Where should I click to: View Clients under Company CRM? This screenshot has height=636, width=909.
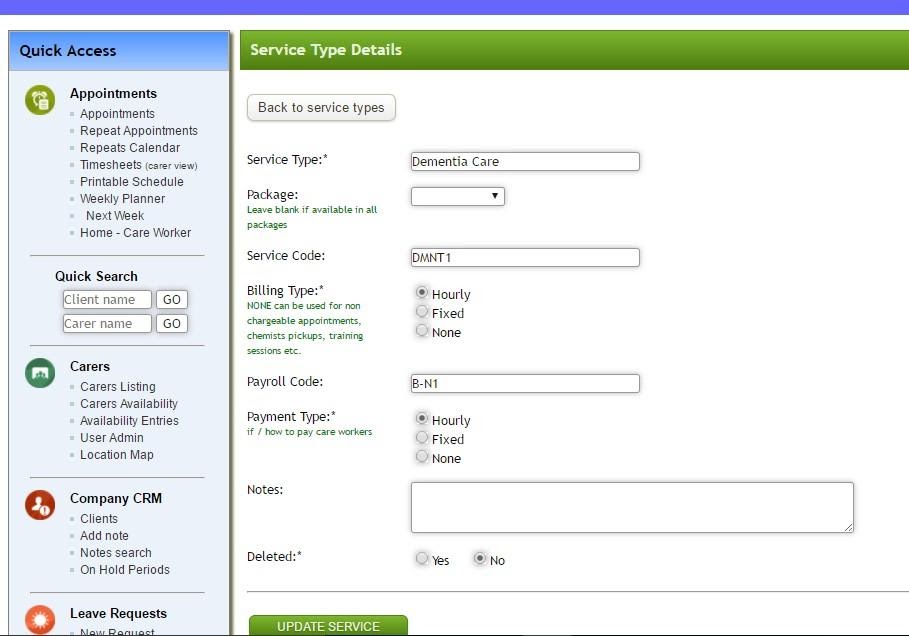point(99,518)
